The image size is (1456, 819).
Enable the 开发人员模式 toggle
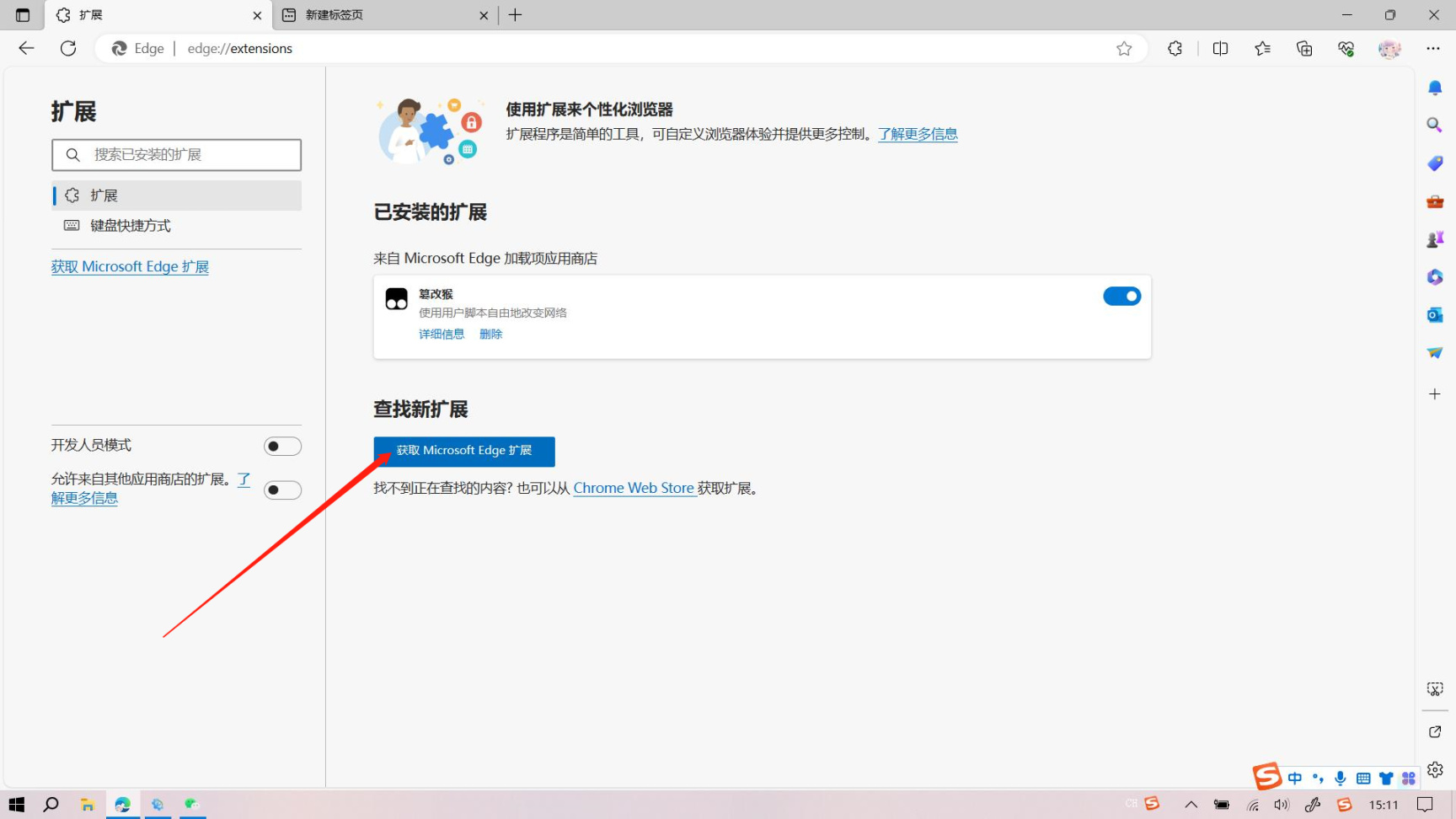[x=282, y=447]
